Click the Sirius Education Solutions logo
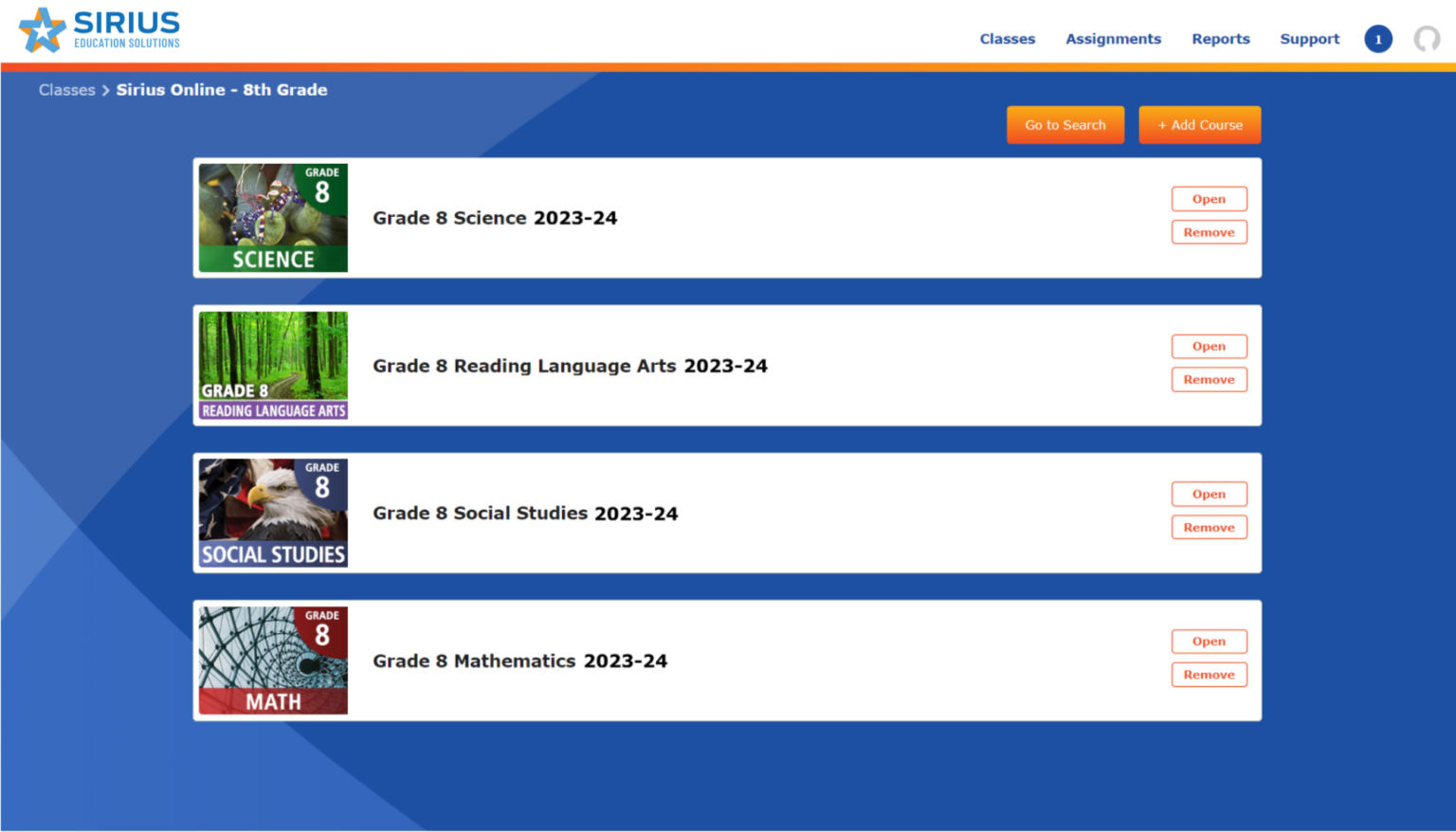 click(99, 29)
